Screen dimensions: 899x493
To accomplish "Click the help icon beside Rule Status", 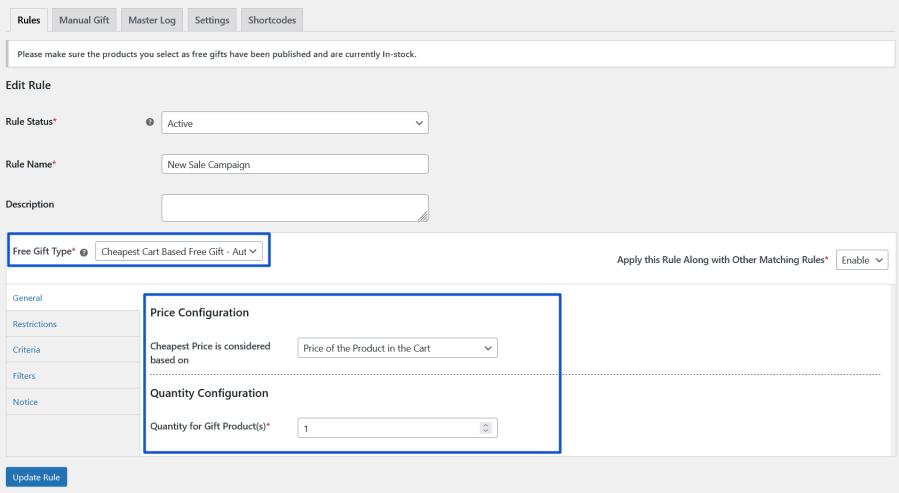I will coord(150,123).
